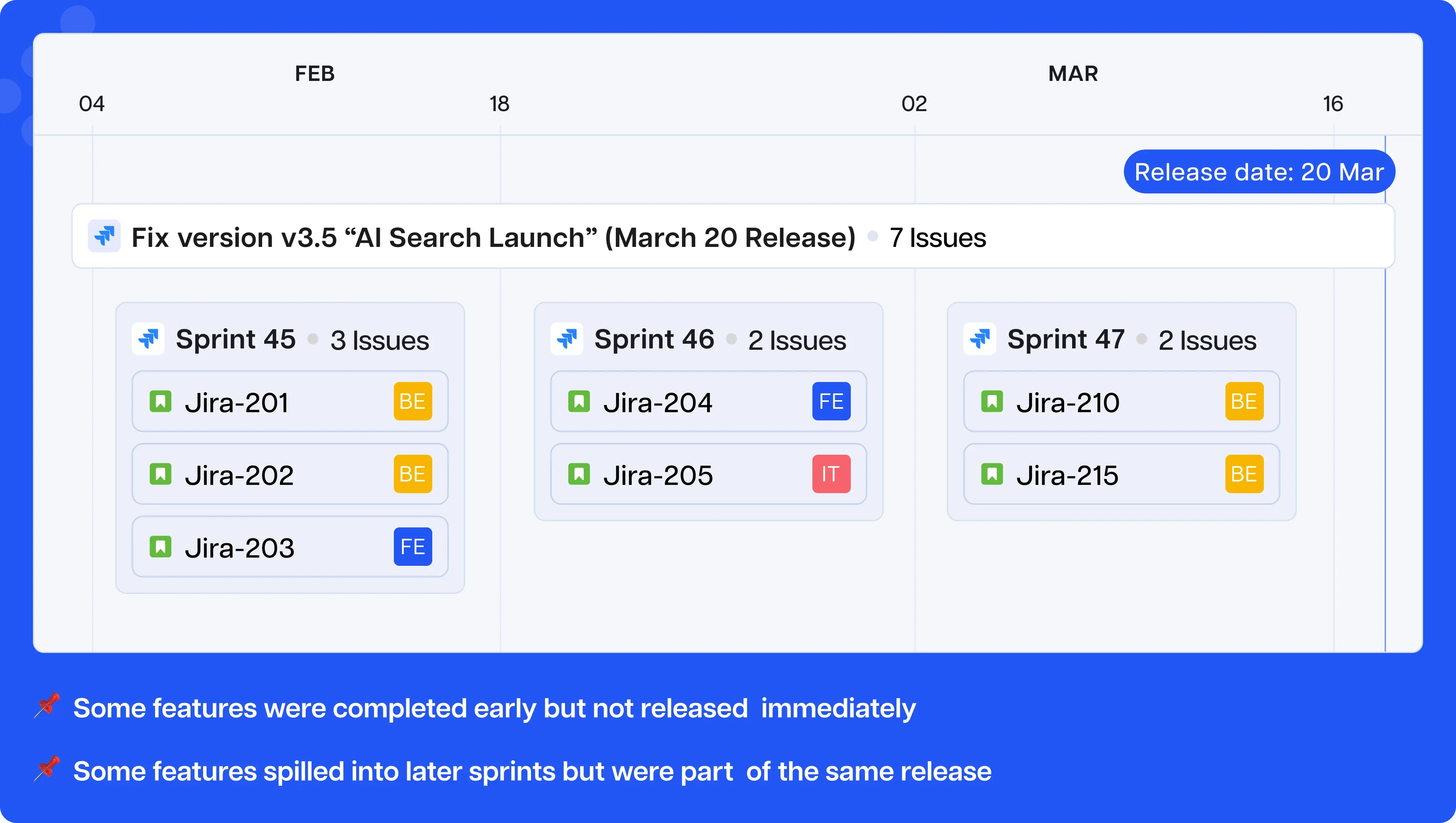Screen dimensions: 1456x823
Task: Click the red IT tag on Jira-205
Action: (831, 474)
